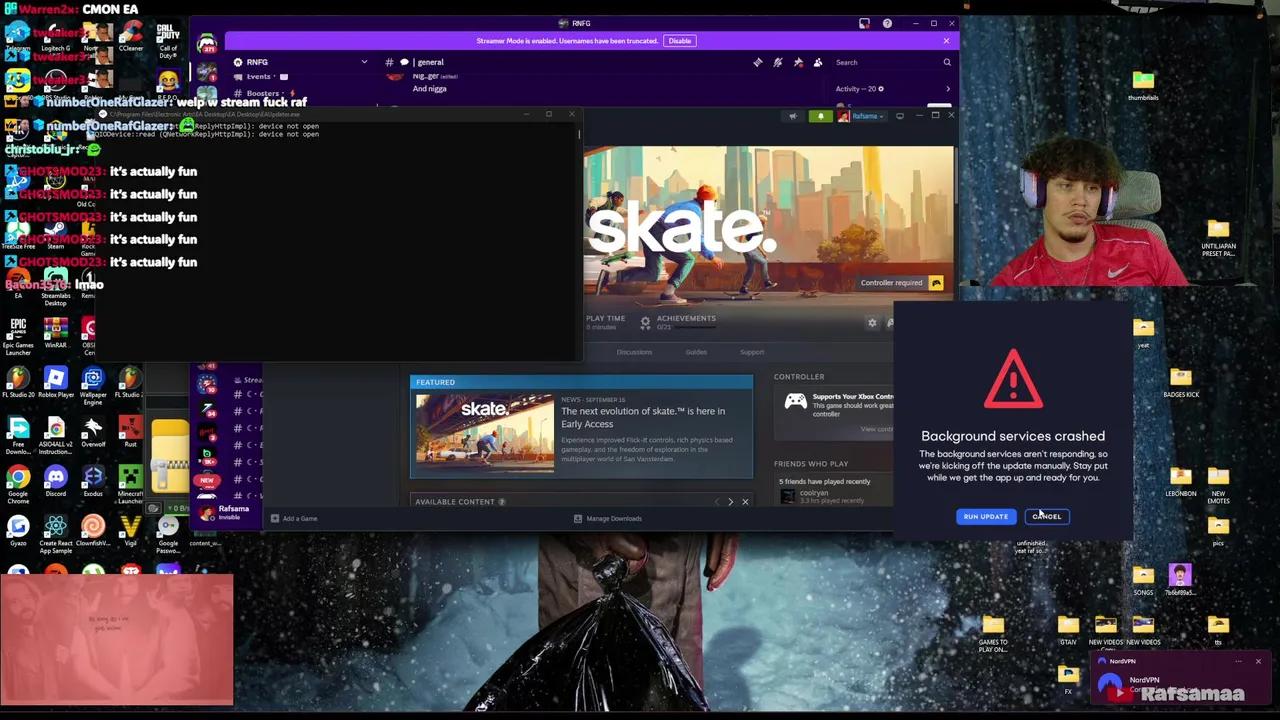Open Discord help question mark icon
Image resolution: width=1280 pixels, height=720 pixels.
point(887,23)
